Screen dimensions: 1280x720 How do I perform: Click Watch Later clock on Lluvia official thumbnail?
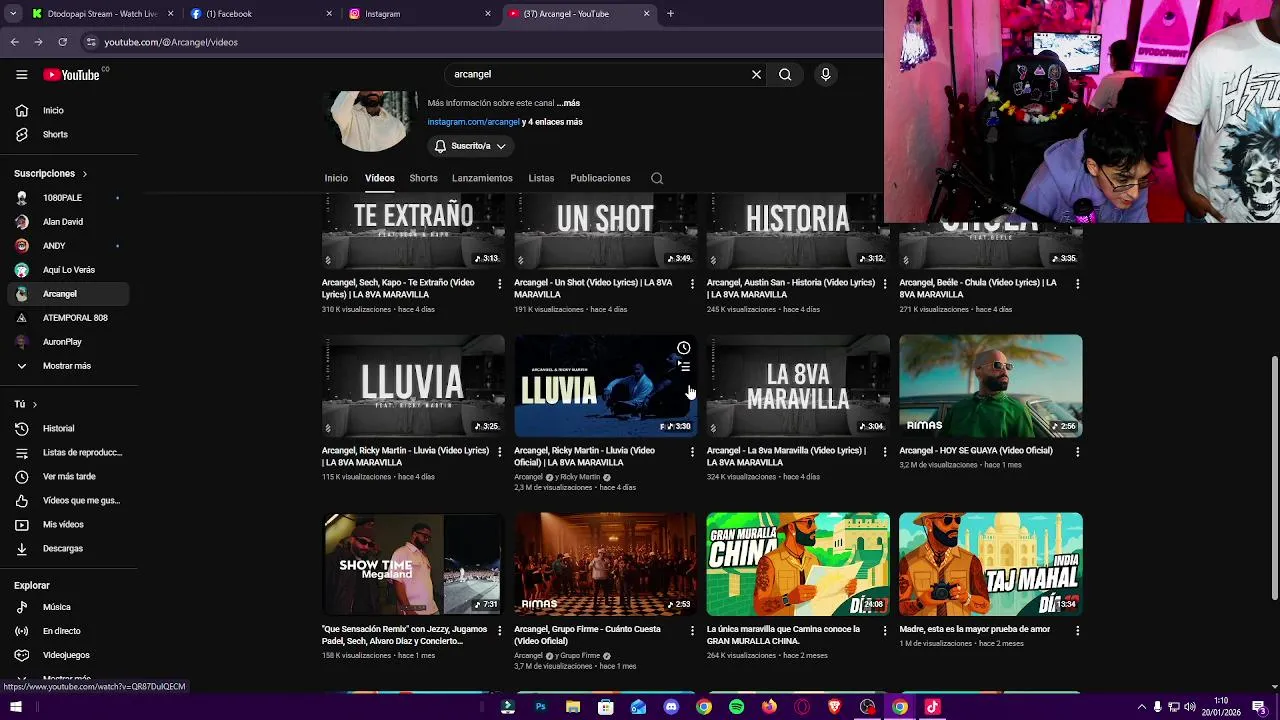[x=683, y=348]
